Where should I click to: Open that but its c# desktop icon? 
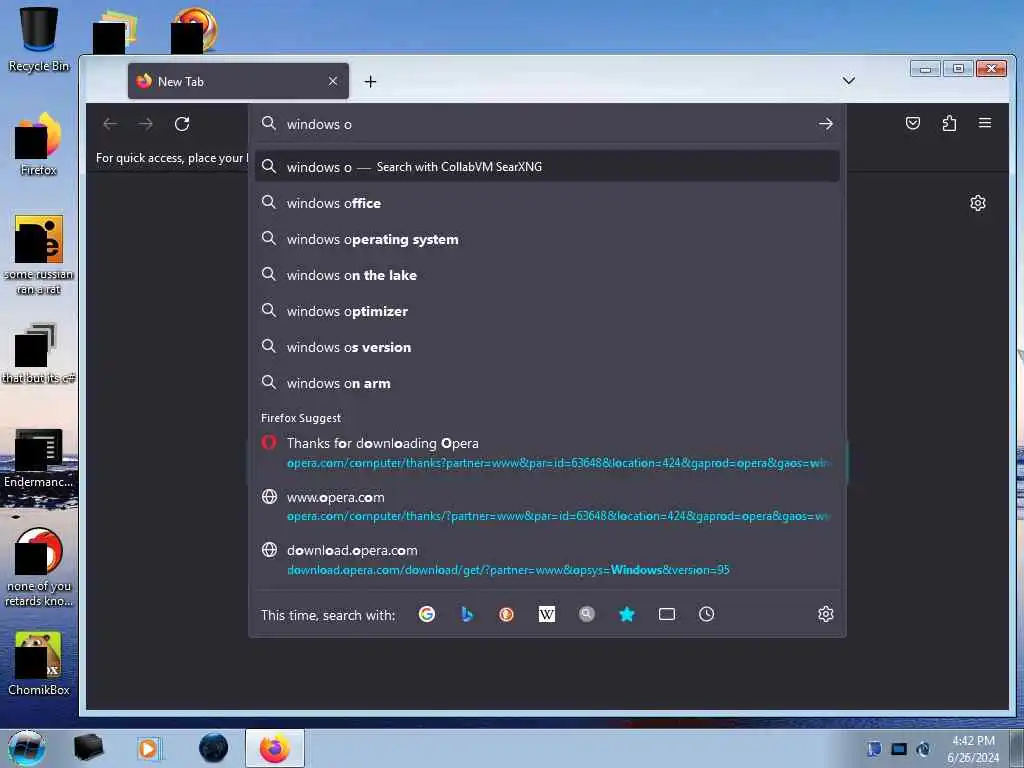point(39,354)
